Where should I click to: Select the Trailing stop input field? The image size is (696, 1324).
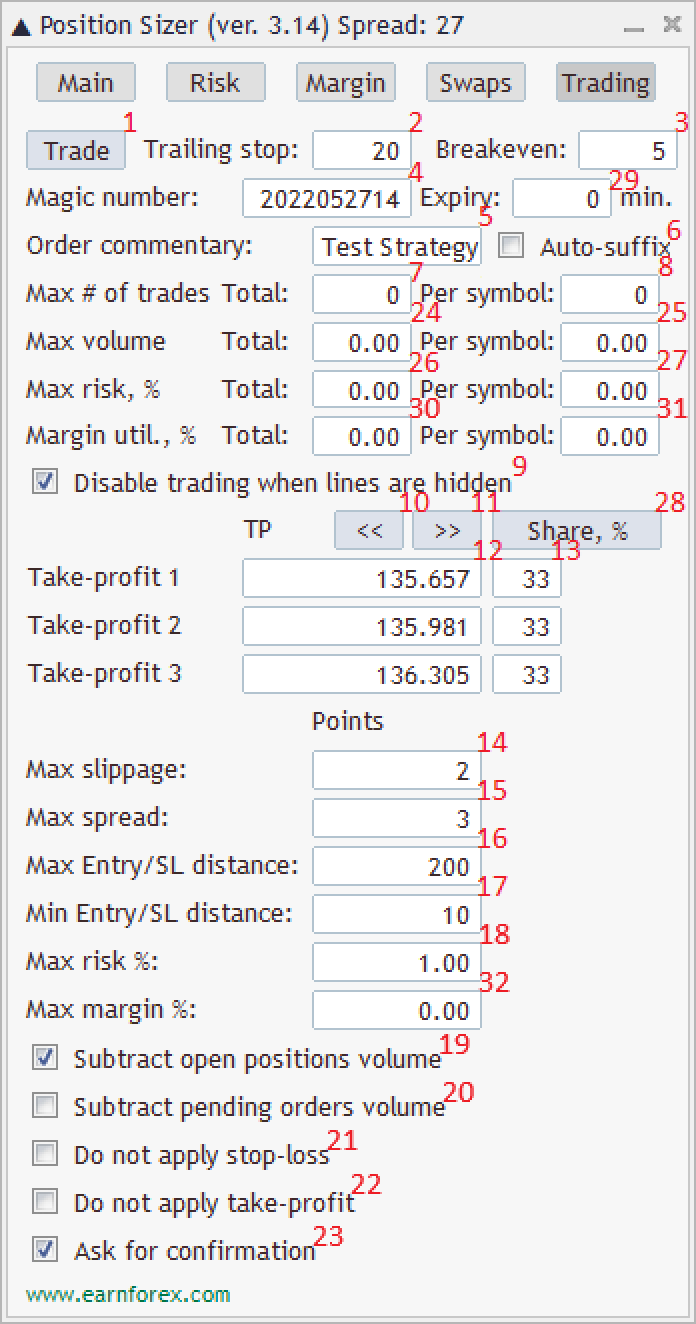pyautogui.click(x=362, y=151)
